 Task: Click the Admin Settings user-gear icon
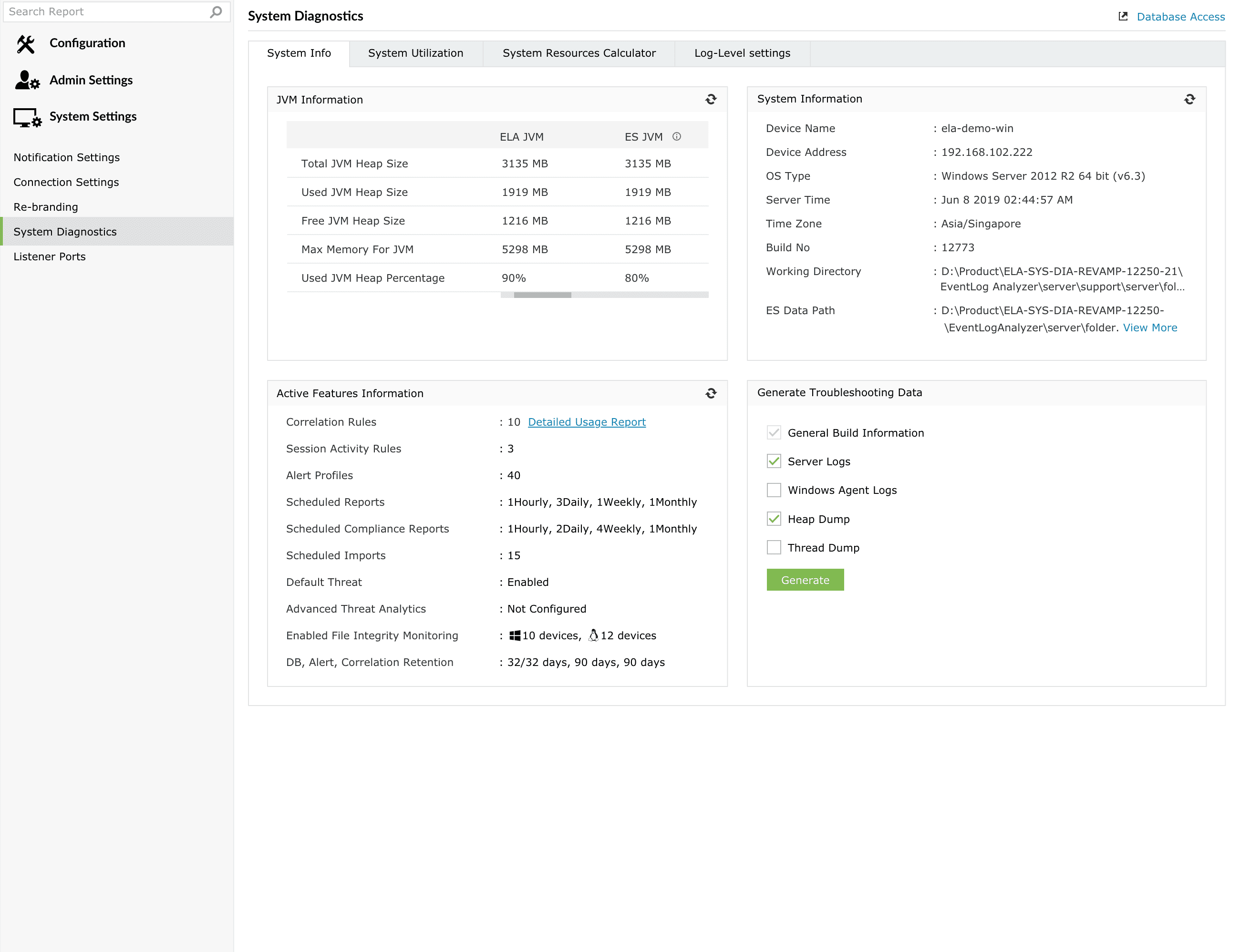point(27,81)
